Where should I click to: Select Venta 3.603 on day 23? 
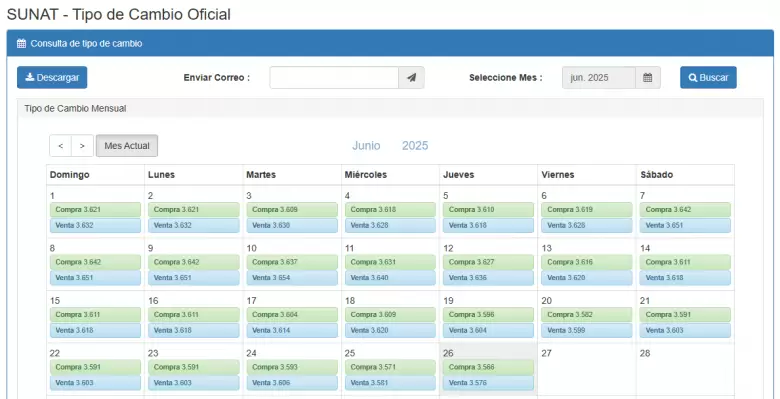194,384
